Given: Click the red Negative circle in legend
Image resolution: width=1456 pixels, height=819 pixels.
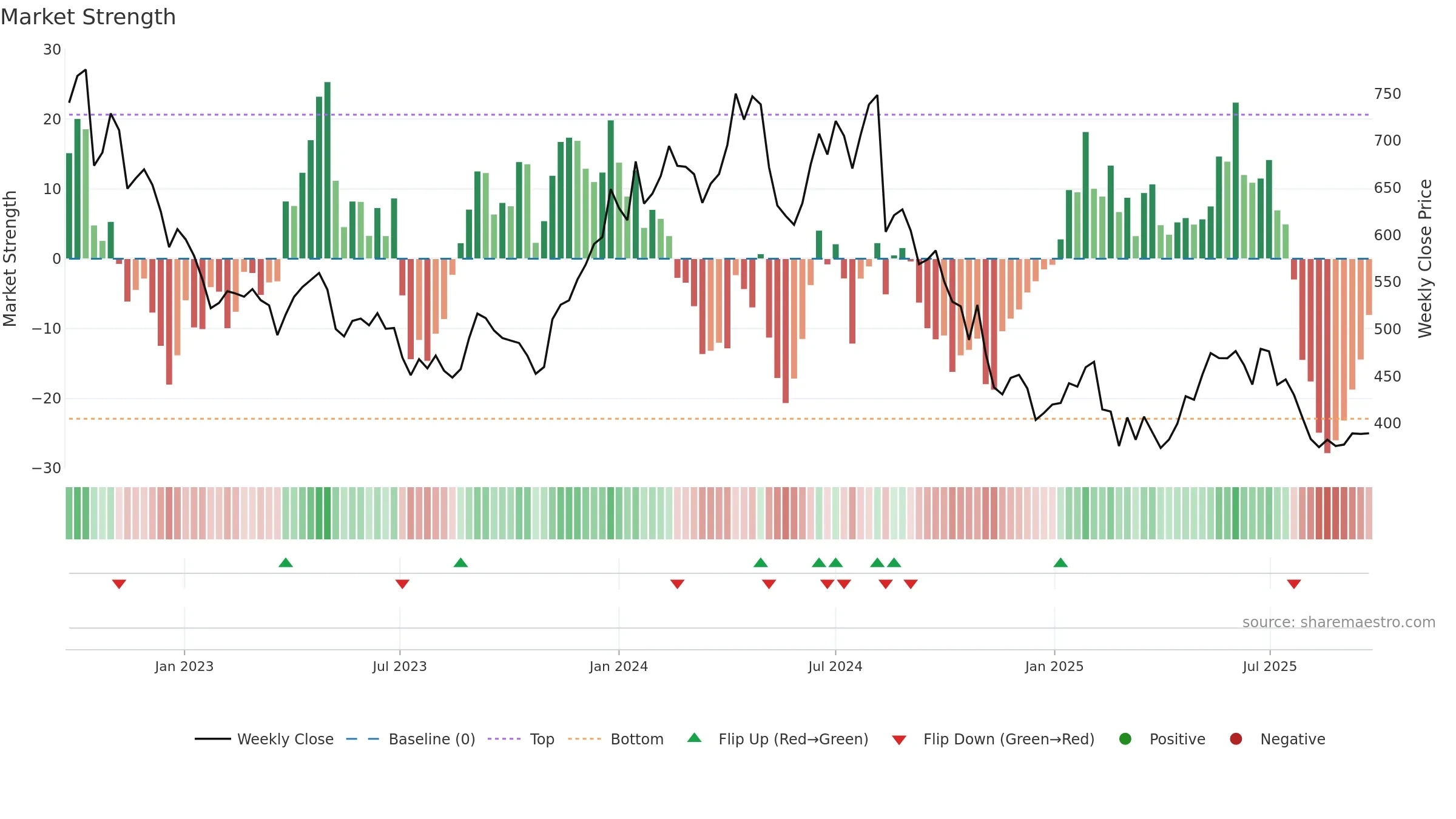Looking at the screenshot, I should [1236, 739].
